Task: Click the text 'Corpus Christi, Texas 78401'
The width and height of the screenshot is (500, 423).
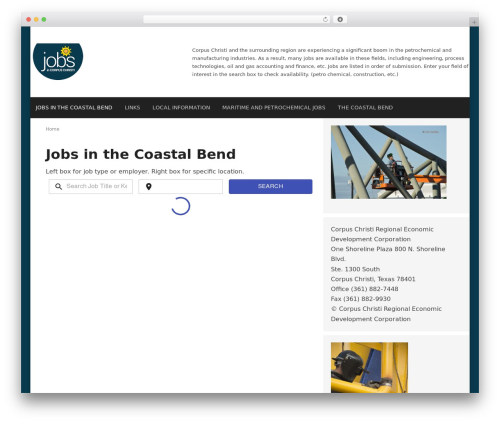Action: tap(373, 279)
